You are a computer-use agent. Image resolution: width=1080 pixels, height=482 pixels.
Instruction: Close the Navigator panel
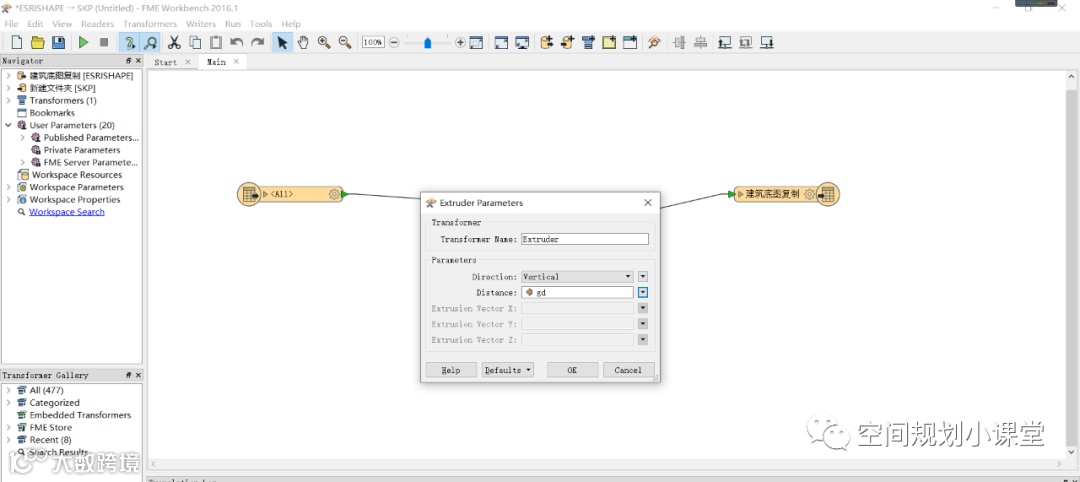(x=138, y=61)
